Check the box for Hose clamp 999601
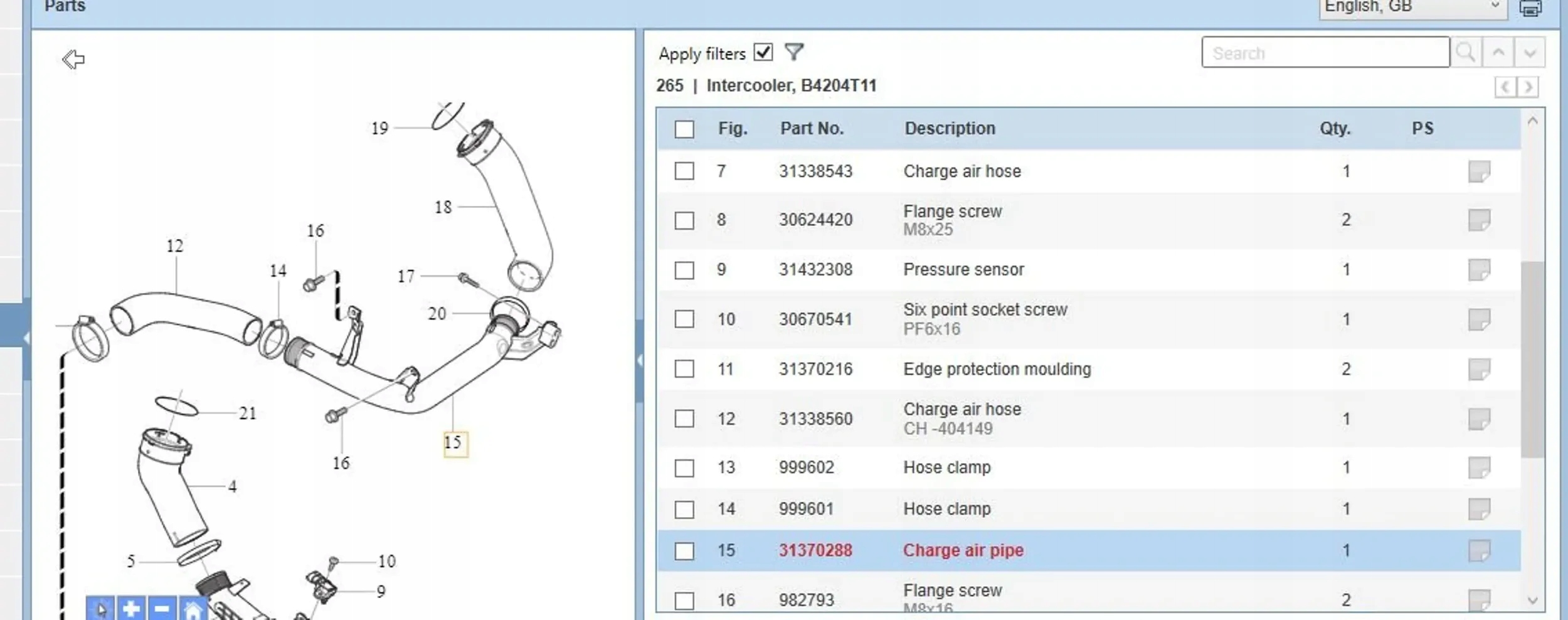 click(x=684, y=509)
